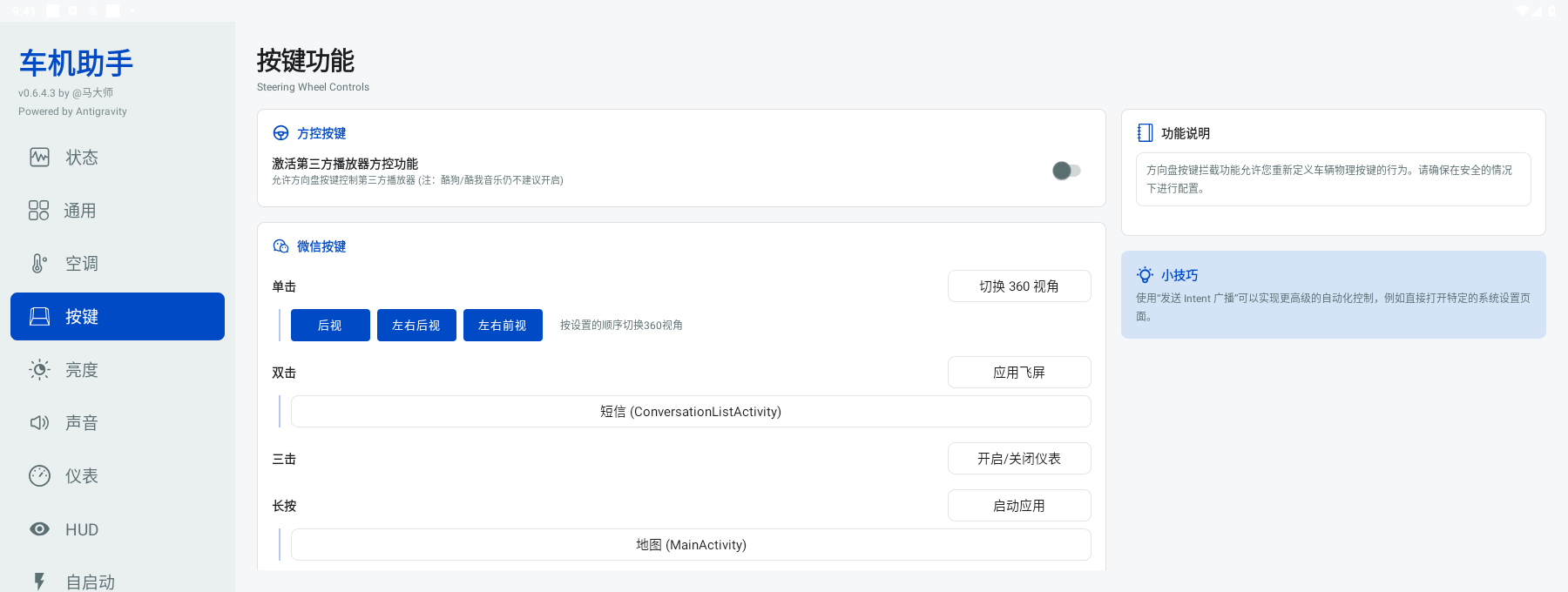Enable 激活第三方播放器方控功能 switch
Image resolution: width=1568 pixels, height=592 pixels.
pos(1066,171)
